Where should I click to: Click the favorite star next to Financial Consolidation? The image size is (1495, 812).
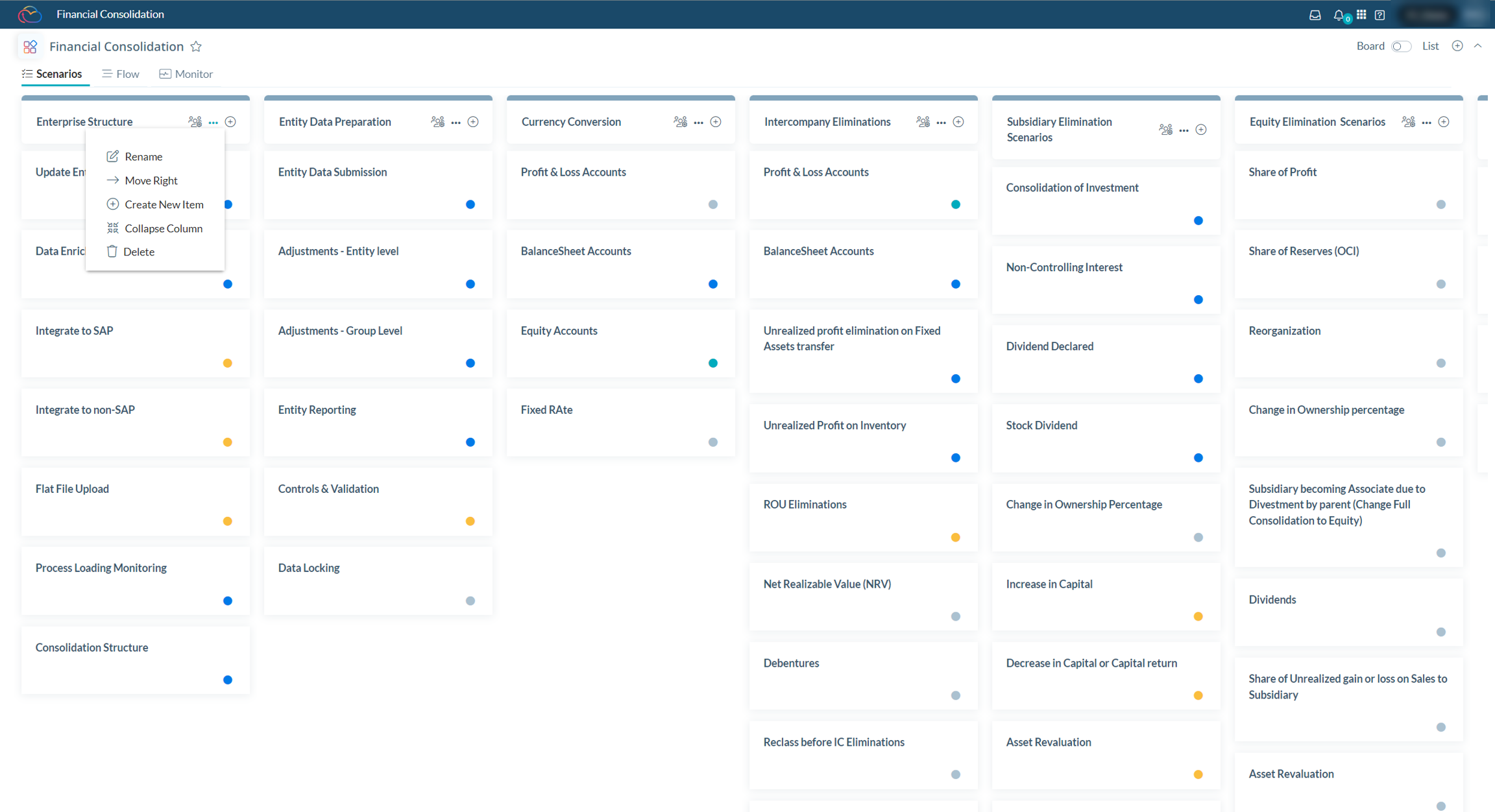tap(196, 47)
